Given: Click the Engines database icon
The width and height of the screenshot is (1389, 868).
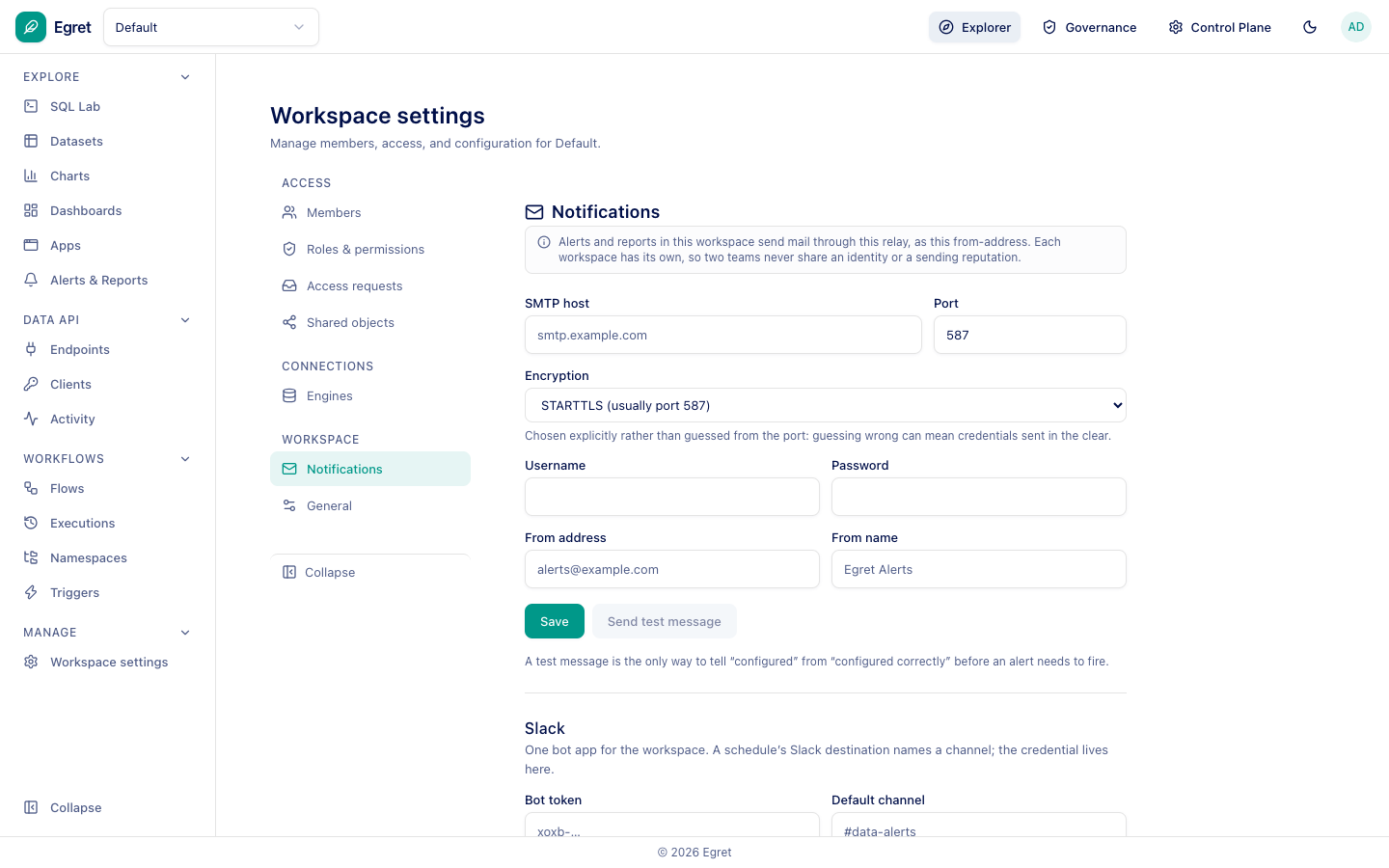Looking at the screenshot, I should coord(289,395).
